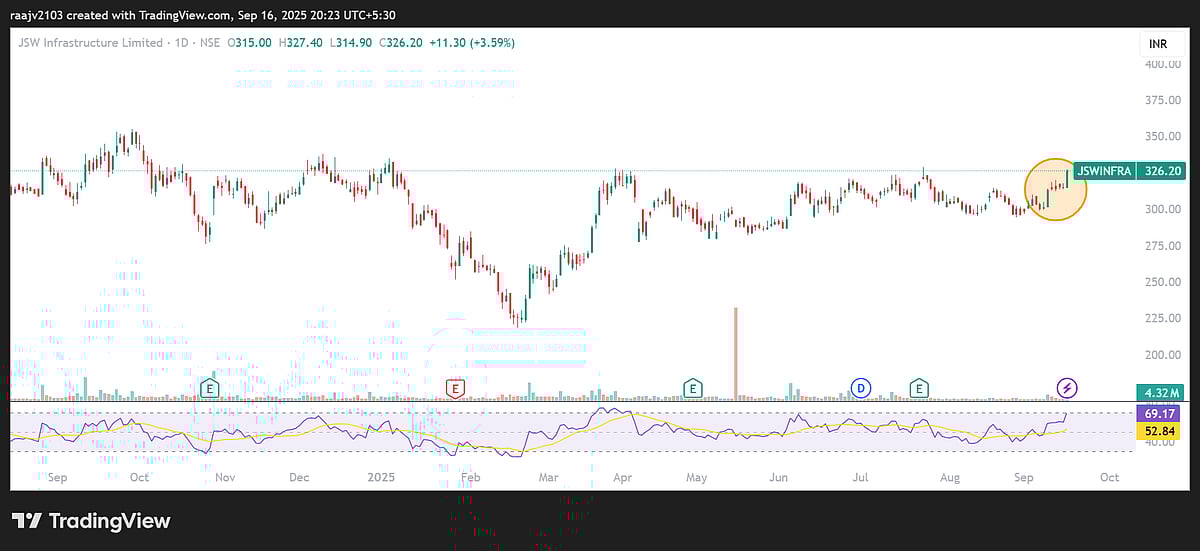Click the tallest volume bar in May

click(x=736, y=354)
